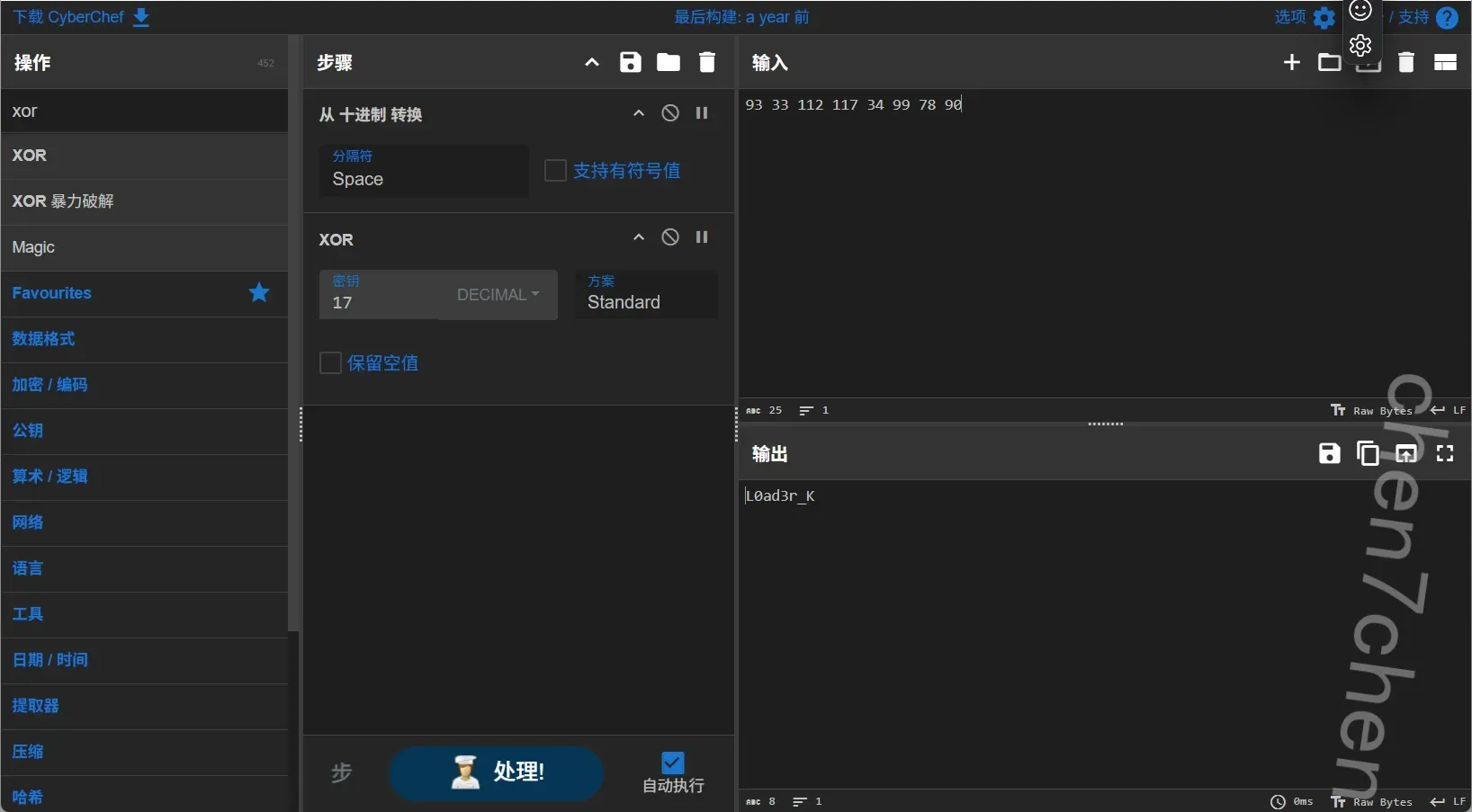Open the 提取器 category
Viewport: 1472px width, 812px height.
pyautogui.click(x=144, y=706)
